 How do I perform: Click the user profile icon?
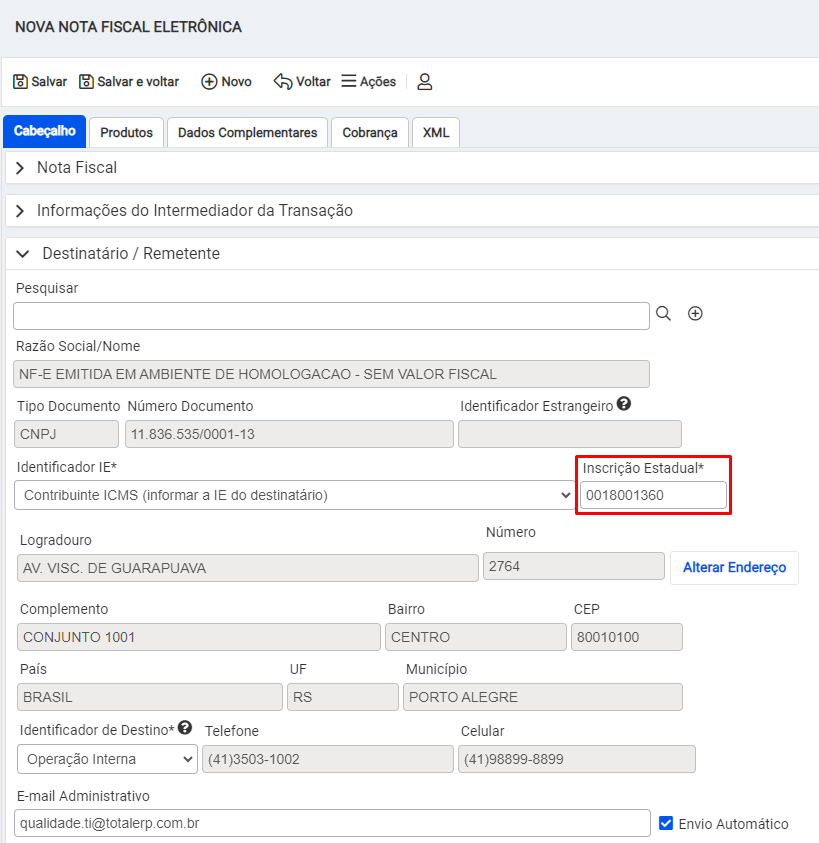click(425, 82)
